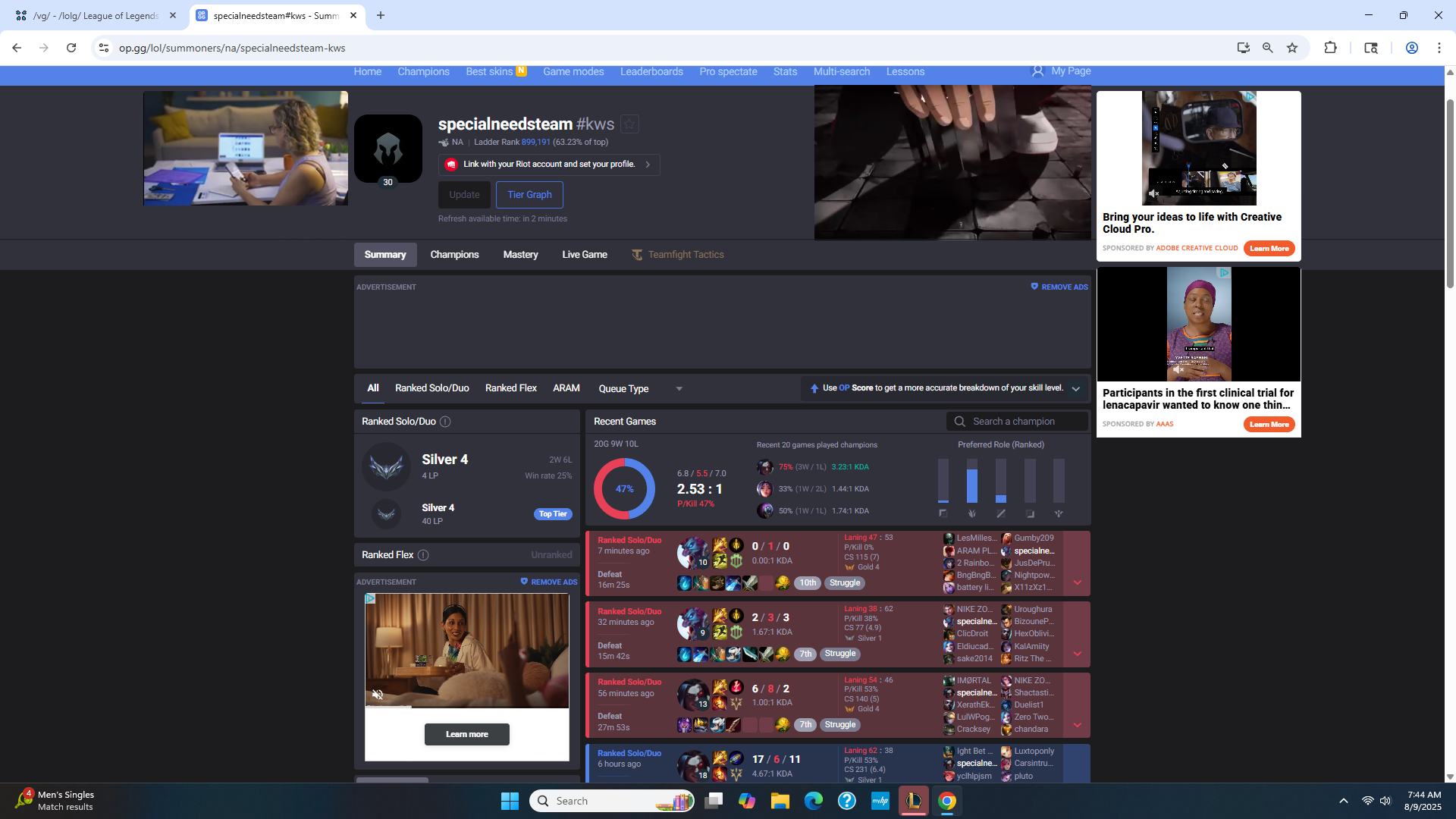Viewport: 1456px width, 819px height.
Task: Select the Ranked Flex filter tab
Action: (x=511, y=388)
